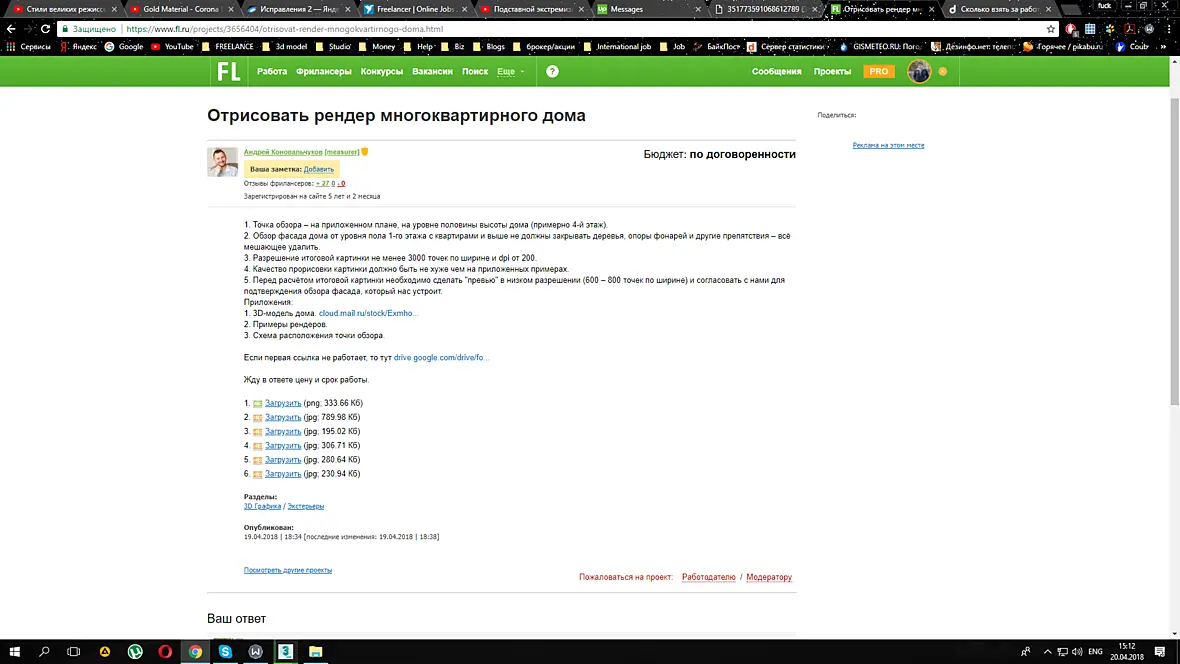
Task: Download attachment 3 'Загрузить' (195.02 Кб)
Action: (x=283, y=431)
